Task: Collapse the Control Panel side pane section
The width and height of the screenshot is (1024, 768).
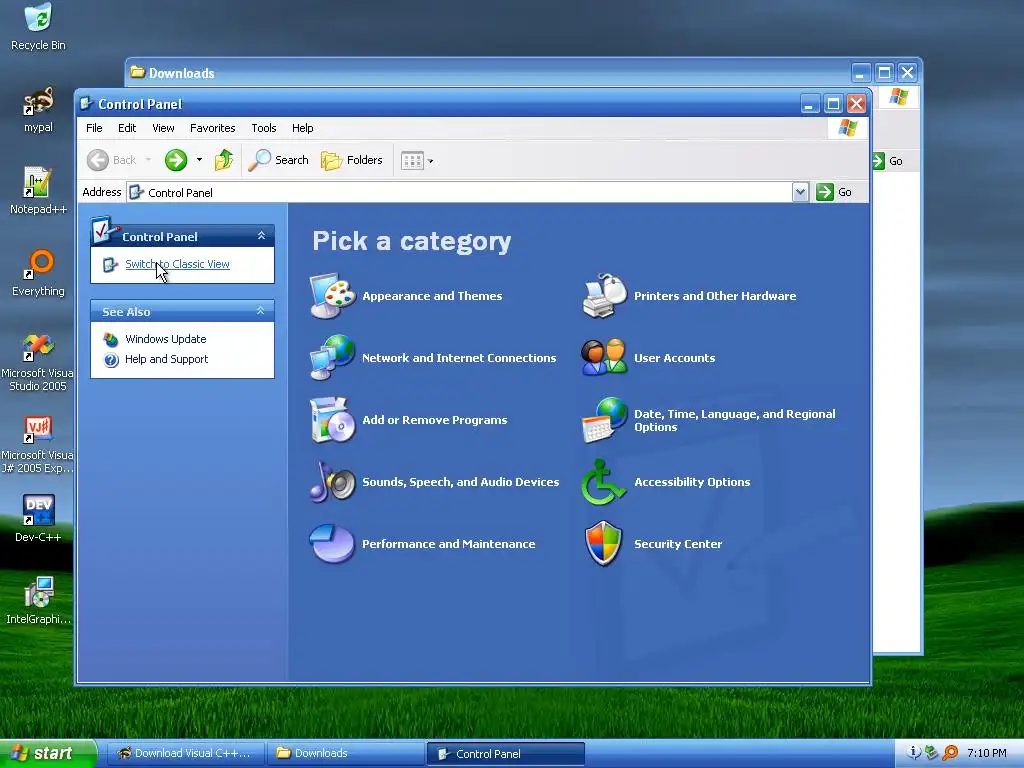Action: point(261,236)
